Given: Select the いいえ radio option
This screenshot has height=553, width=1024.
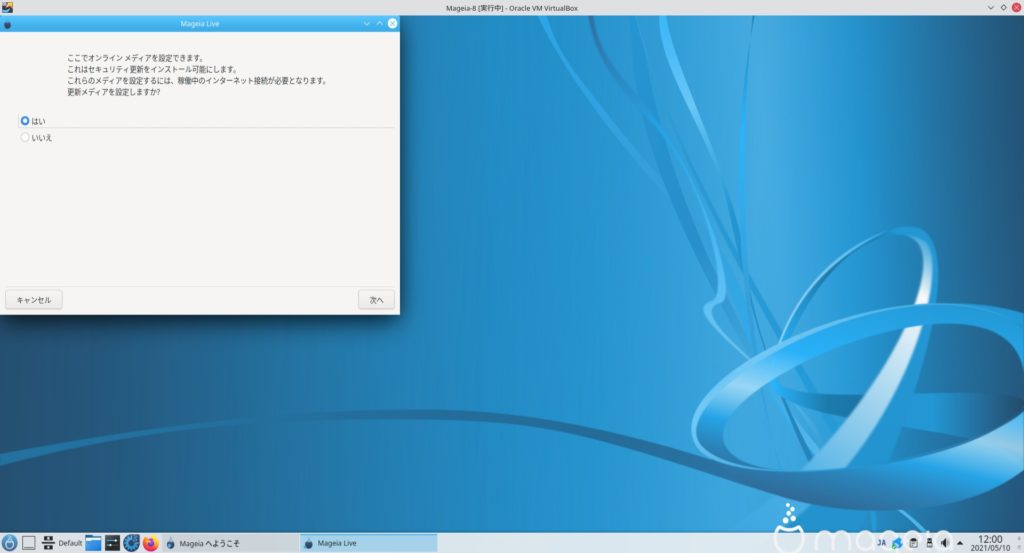Looking at the screenshot, I should [x=25, y=138].
